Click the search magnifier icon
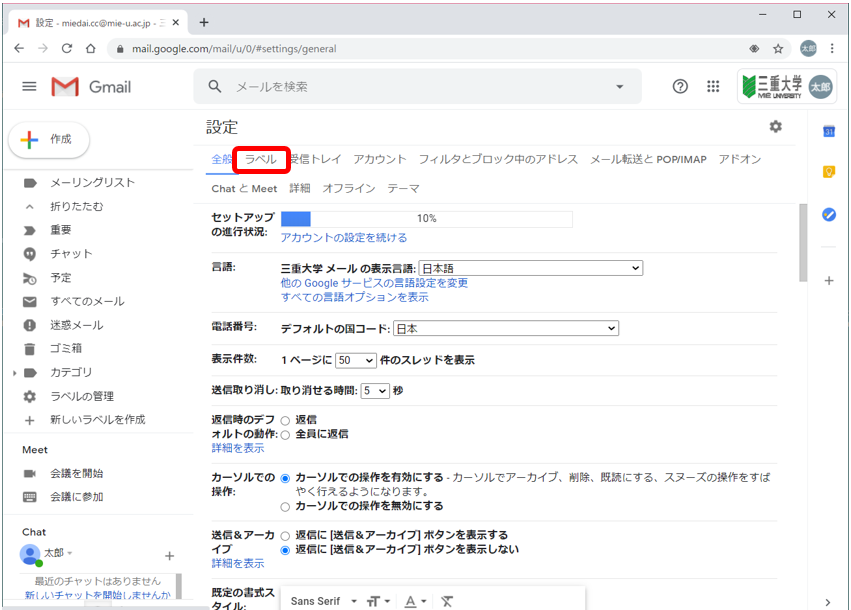Screen dimensions: 851x610 (x=215, y=86)
